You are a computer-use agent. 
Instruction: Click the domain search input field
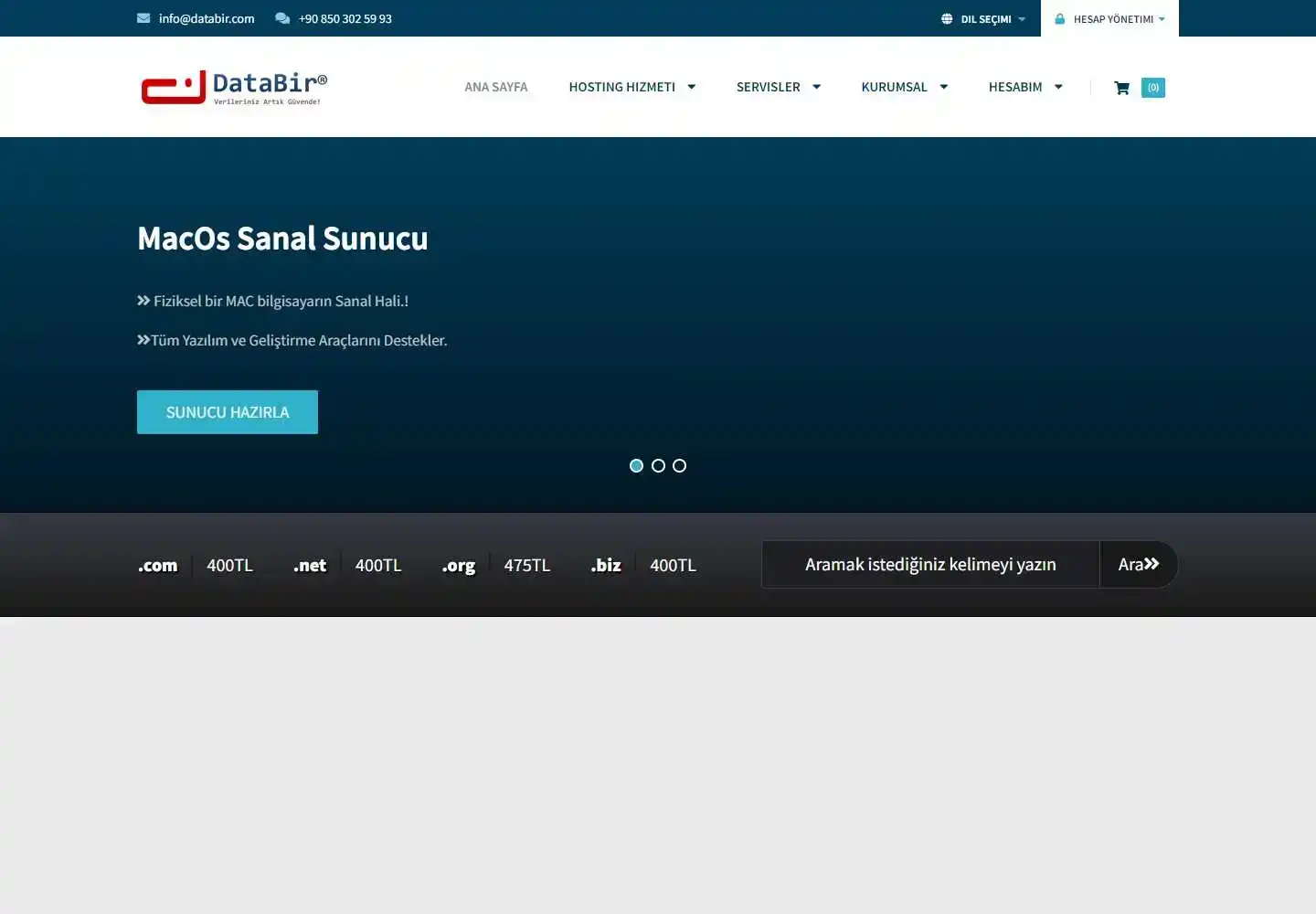click(x=930, y=564)
